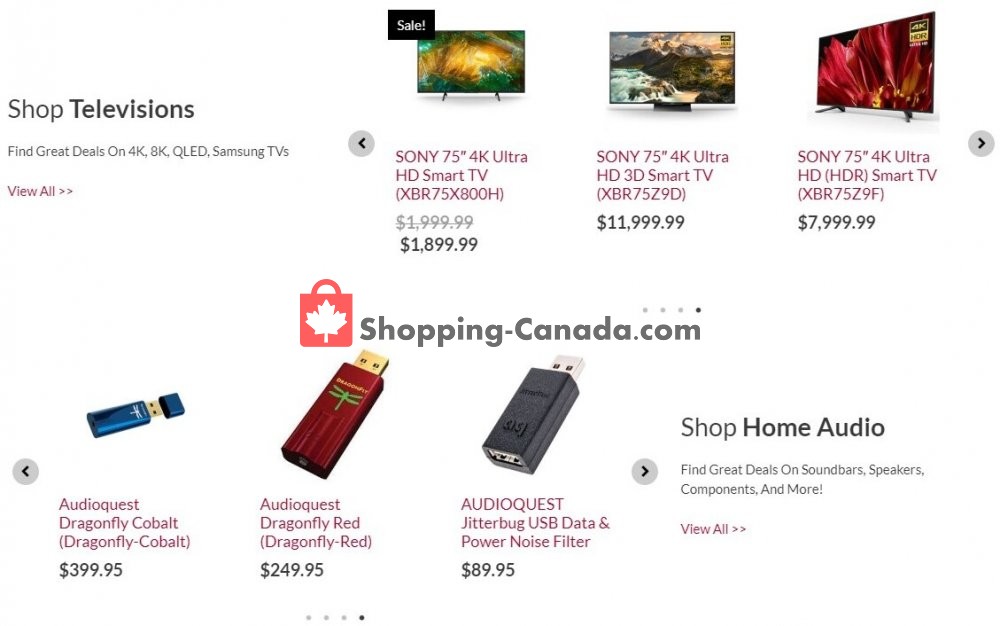This screenshot has height=626, width=1000.
Task: Click the red flower Sony TV image
Action: [876, 66]
